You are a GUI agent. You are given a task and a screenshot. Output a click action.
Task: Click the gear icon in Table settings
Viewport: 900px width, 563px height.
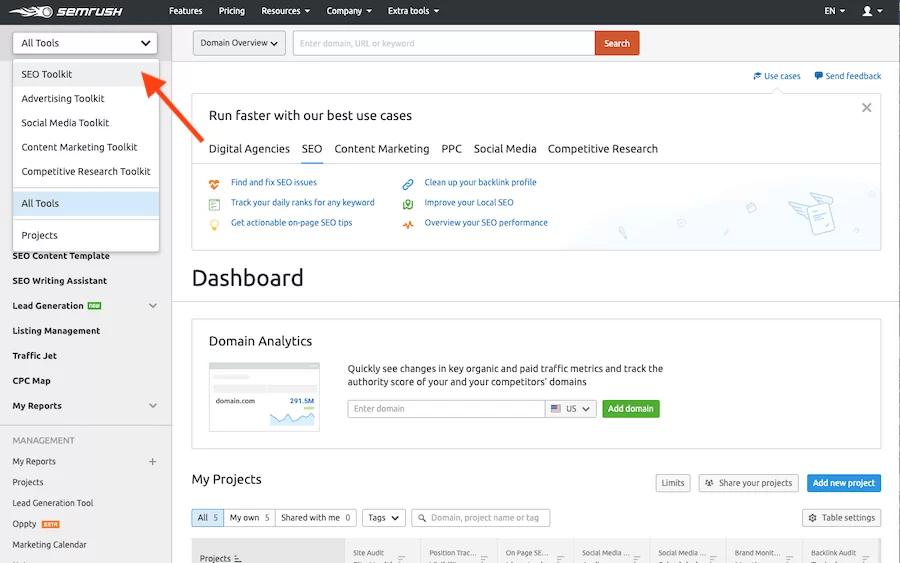click(x=812, y=518)
